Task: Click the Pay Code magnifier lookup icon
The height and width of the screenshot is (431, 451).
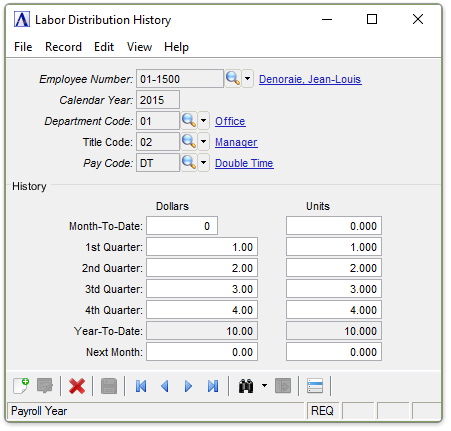Action: (189, 163)
